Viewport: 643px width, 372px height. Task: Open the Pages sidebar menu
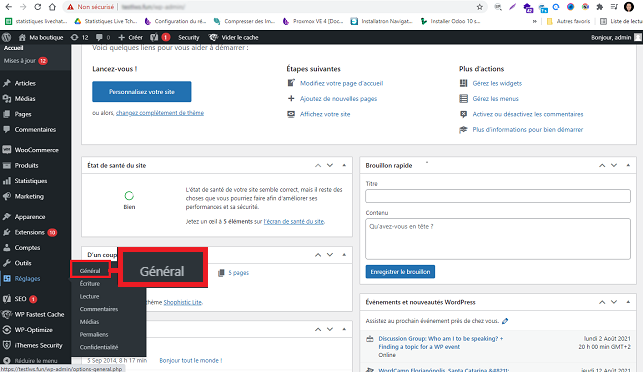click(23, 114)
